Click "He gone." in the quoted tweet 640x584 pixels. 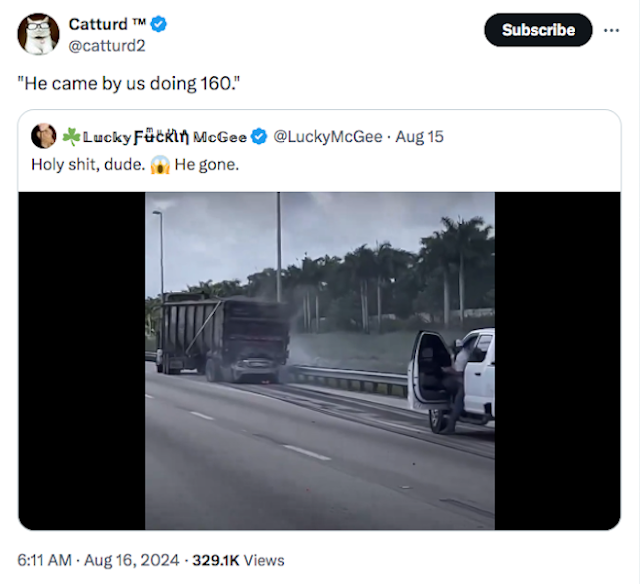pyautogui.click(x=207, y=164)
